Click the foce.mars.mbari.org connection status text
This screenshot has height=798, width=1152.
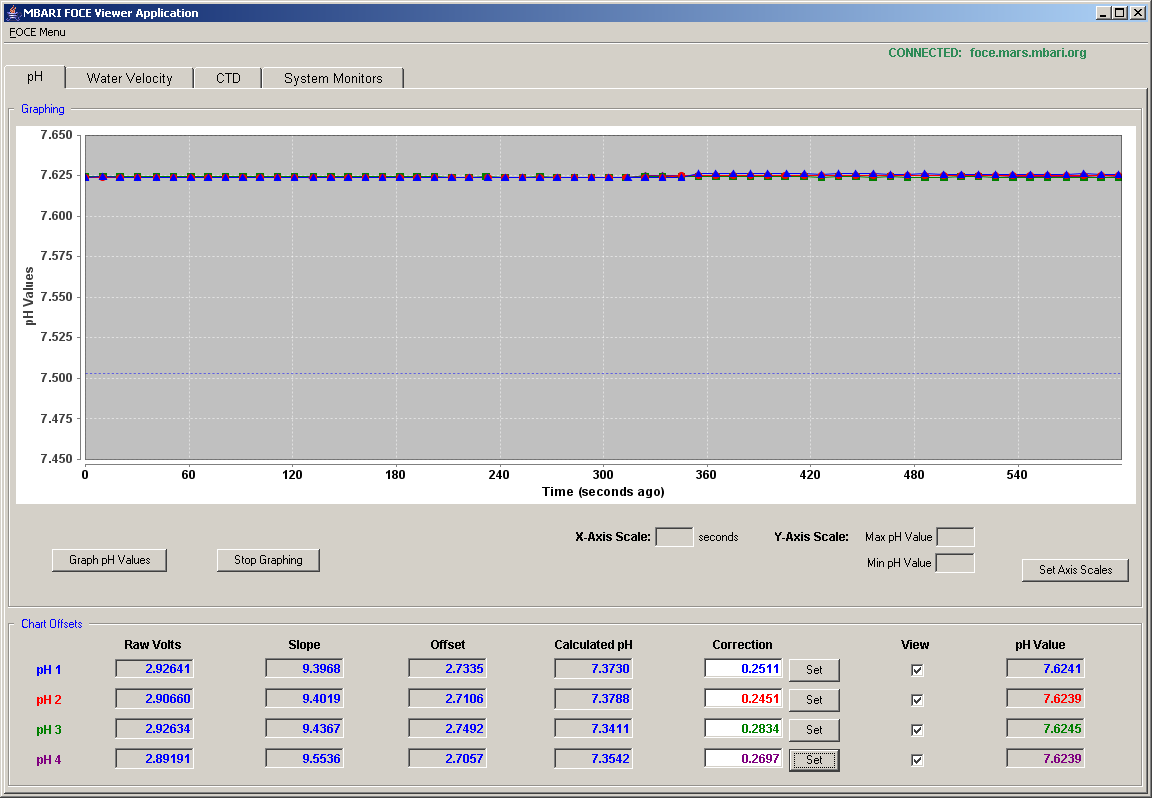[1028, 53]
